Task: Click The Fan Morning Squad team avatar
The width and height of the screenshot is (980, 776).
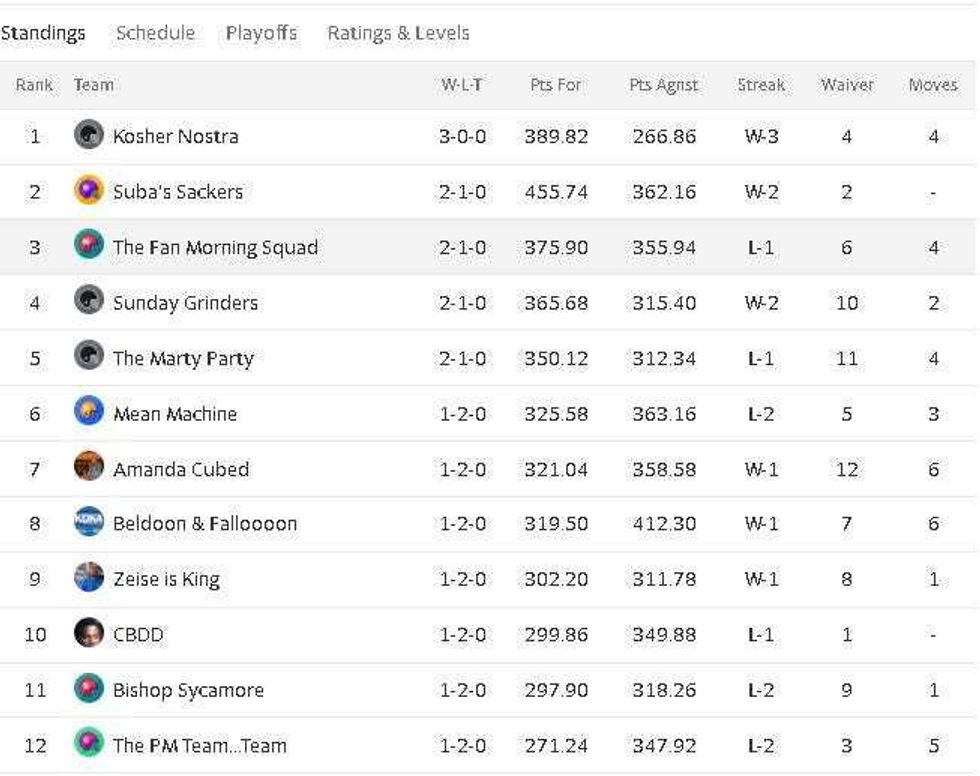Action: (x=89, y=245)
